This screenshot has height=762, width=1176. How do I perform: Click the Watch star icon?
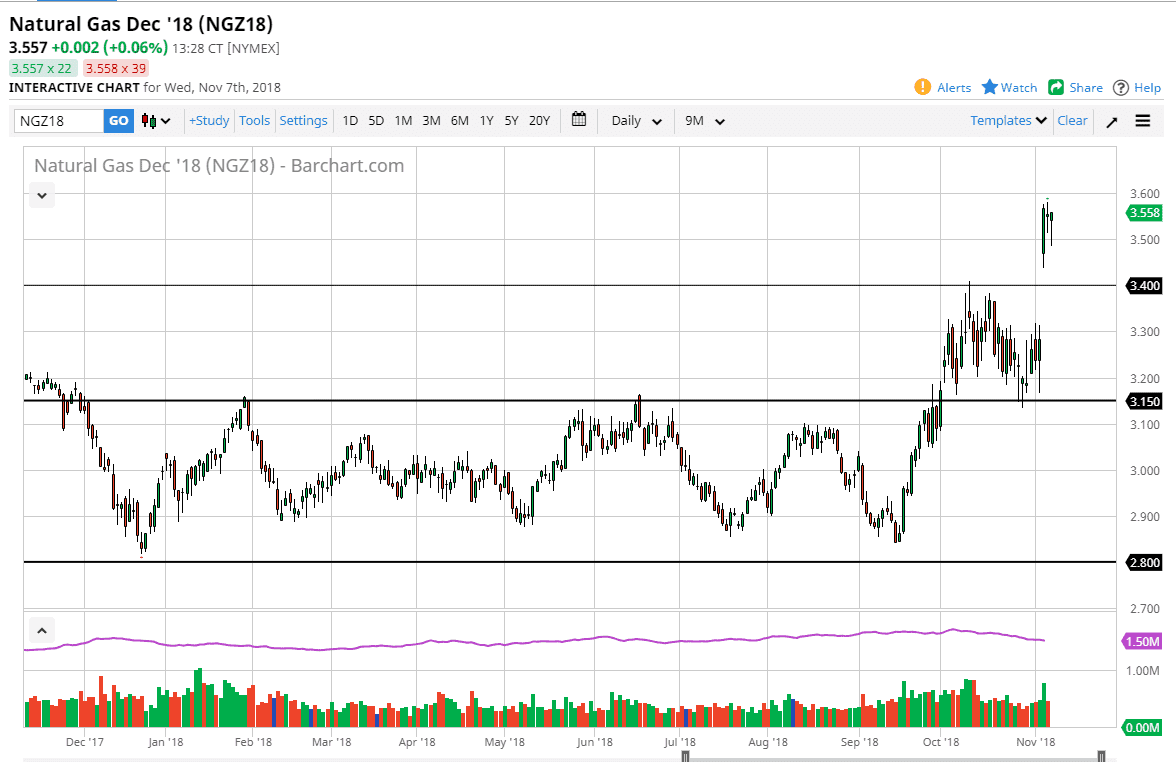pyautogui.click(x=990, y=87)
